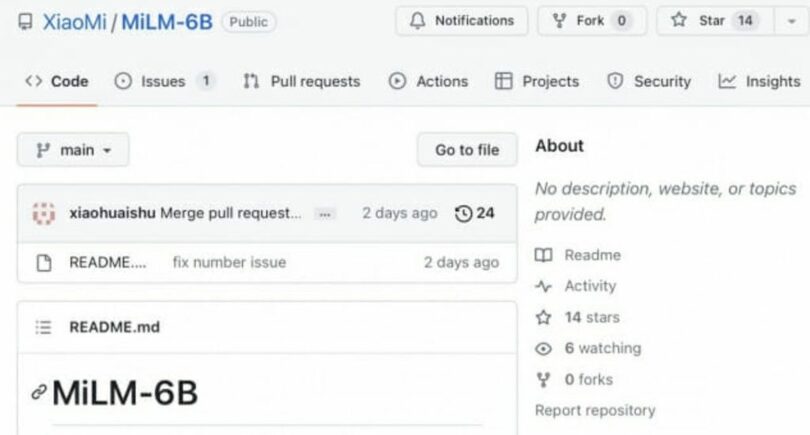Click the book icon beside Readme
Image resolution: width=810 pixels, height=435 pixels.
[x=543, y=255]
